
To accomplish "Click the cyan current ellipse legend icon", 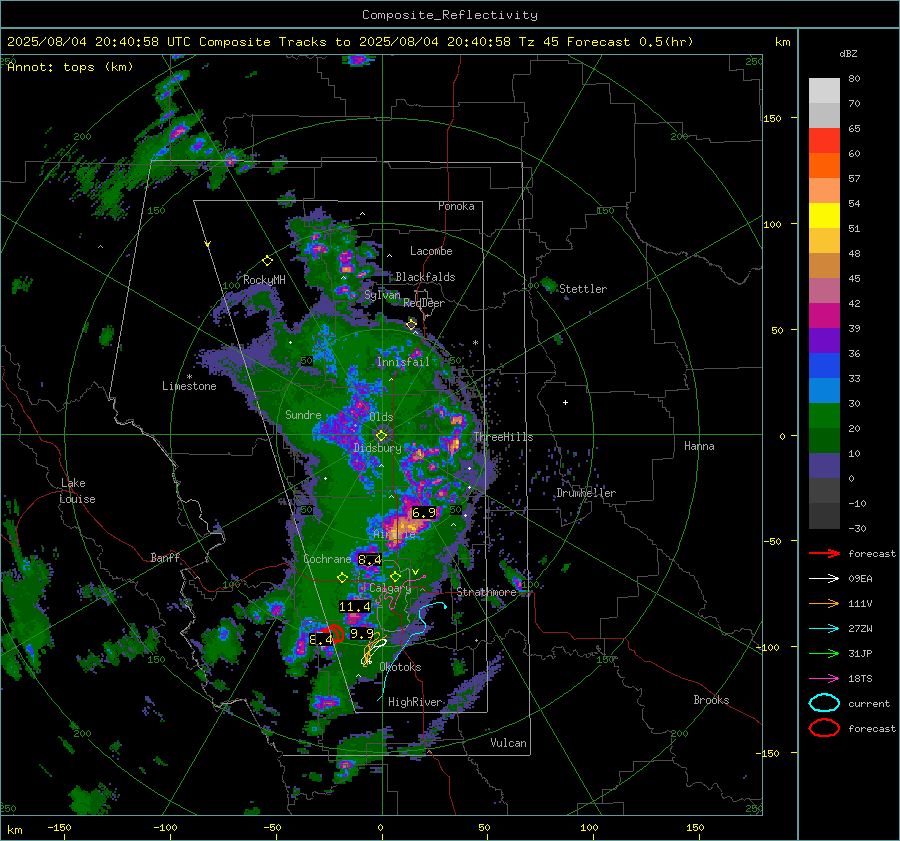I will click(x=824, y=703).
